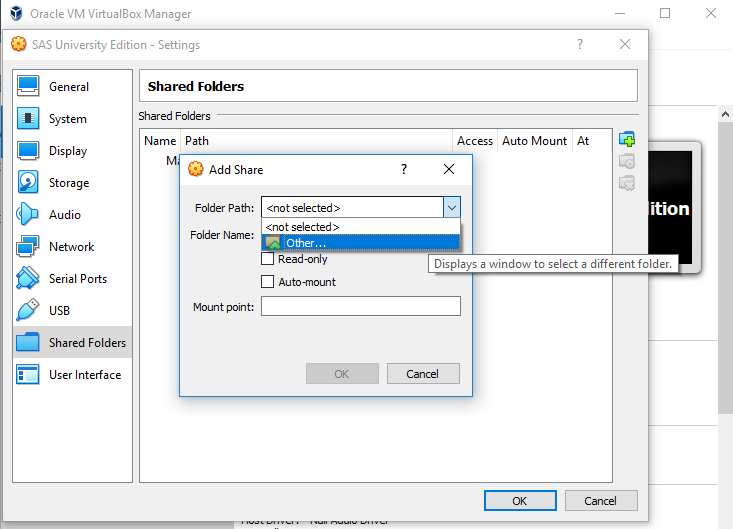Click the Add Share dialog title icon
733x529 pixels.
point(195,169)
